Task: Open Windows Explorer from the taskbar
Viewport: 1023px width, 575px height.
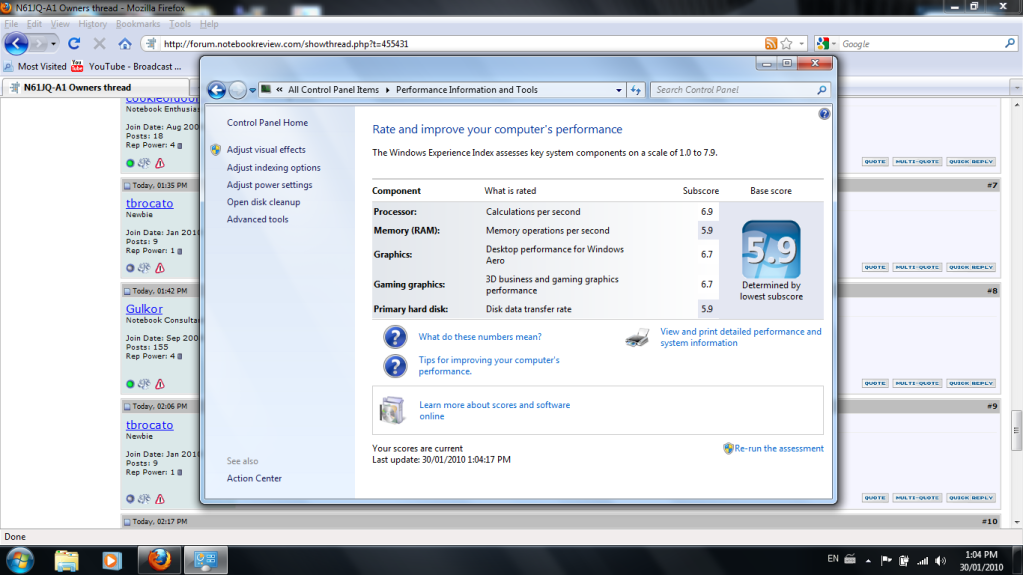Action: pyautogui.click(x=67, y=560)
